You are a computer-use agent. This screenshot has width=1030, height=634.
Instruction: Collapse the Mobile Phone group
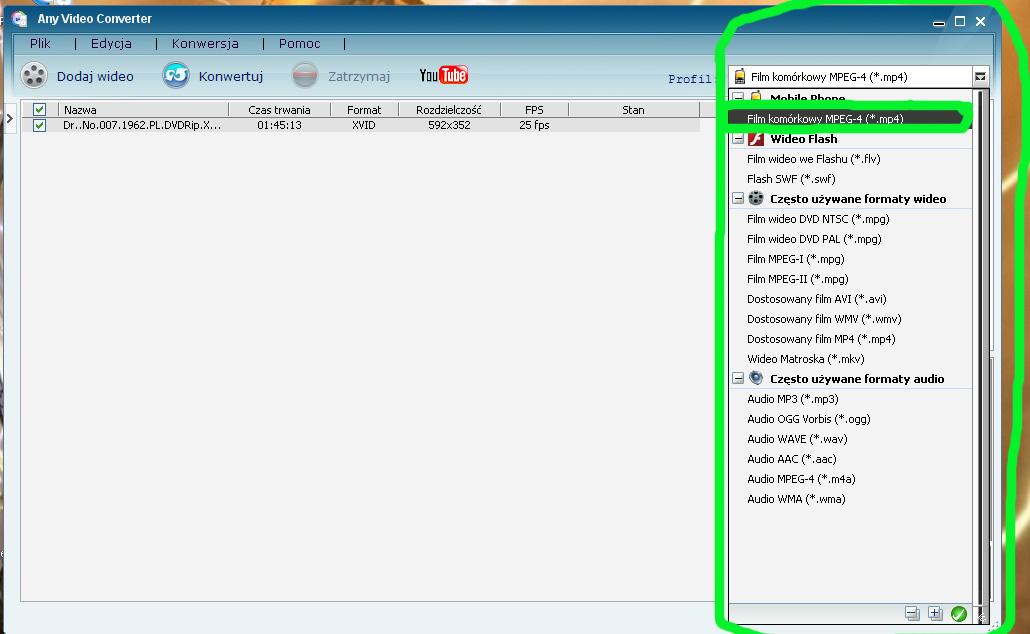click(738, 99)
